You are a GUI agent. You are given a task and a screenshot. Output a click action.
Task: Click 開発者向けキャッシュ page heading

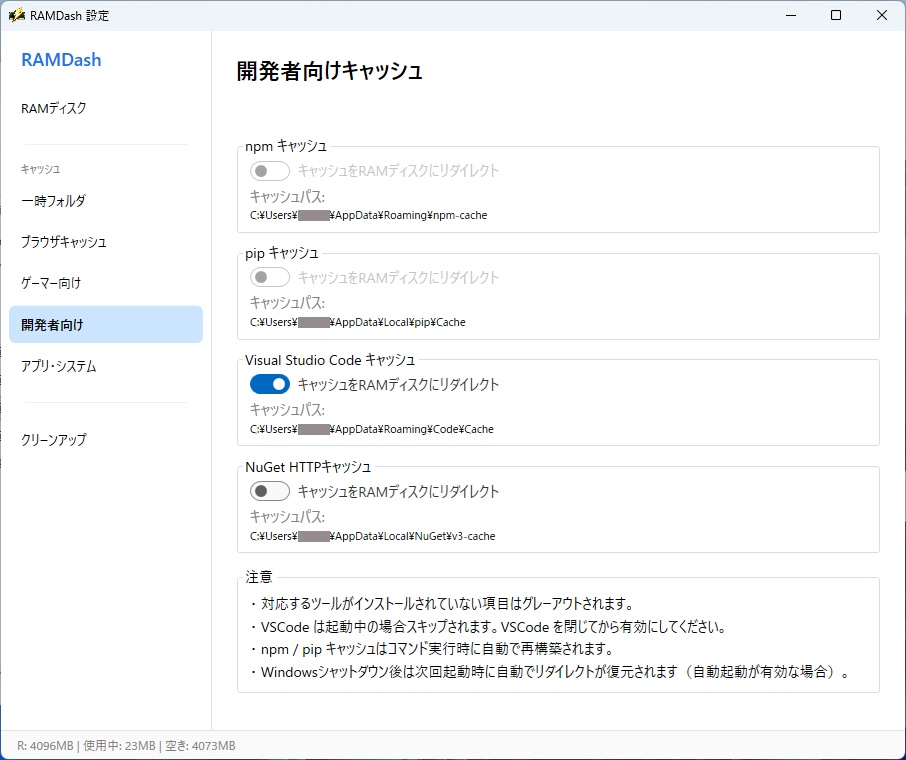pyautogui.click(x=329, y=71)
